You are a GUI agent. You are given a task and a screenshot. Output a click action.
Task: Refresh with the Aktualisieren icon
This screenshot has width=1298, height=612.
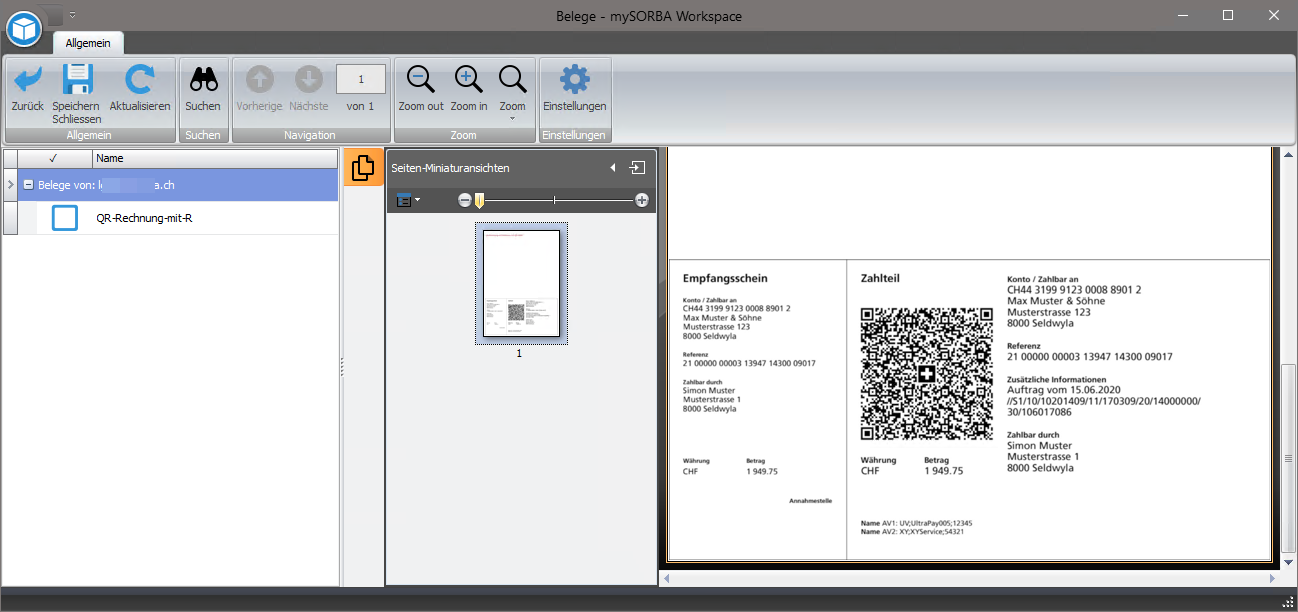tap(140, 86)
